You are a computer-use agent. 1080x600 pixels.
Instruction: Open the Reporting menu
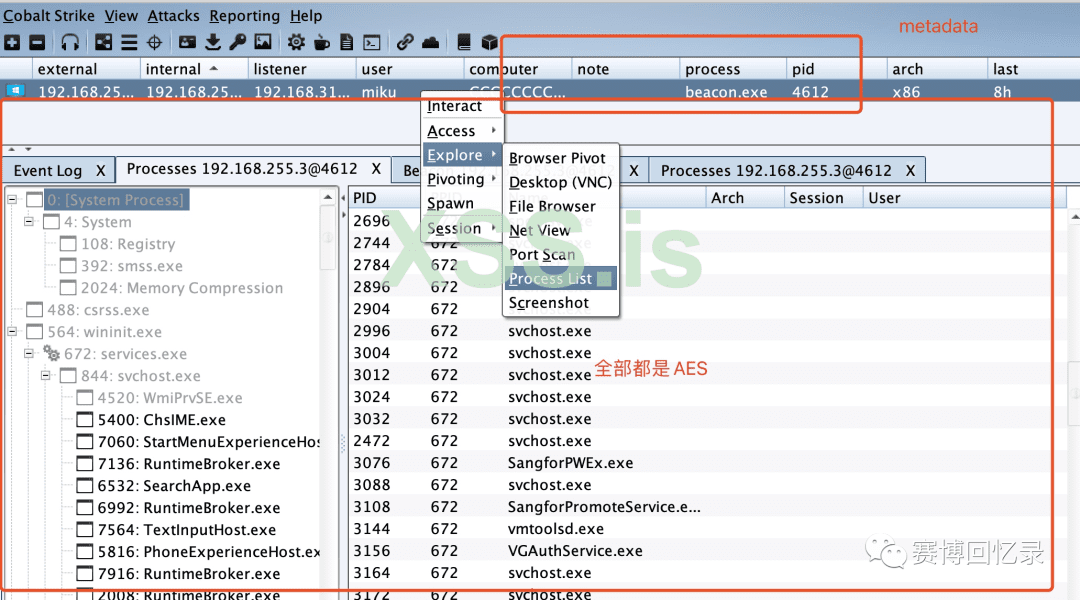tap(245, 15)
